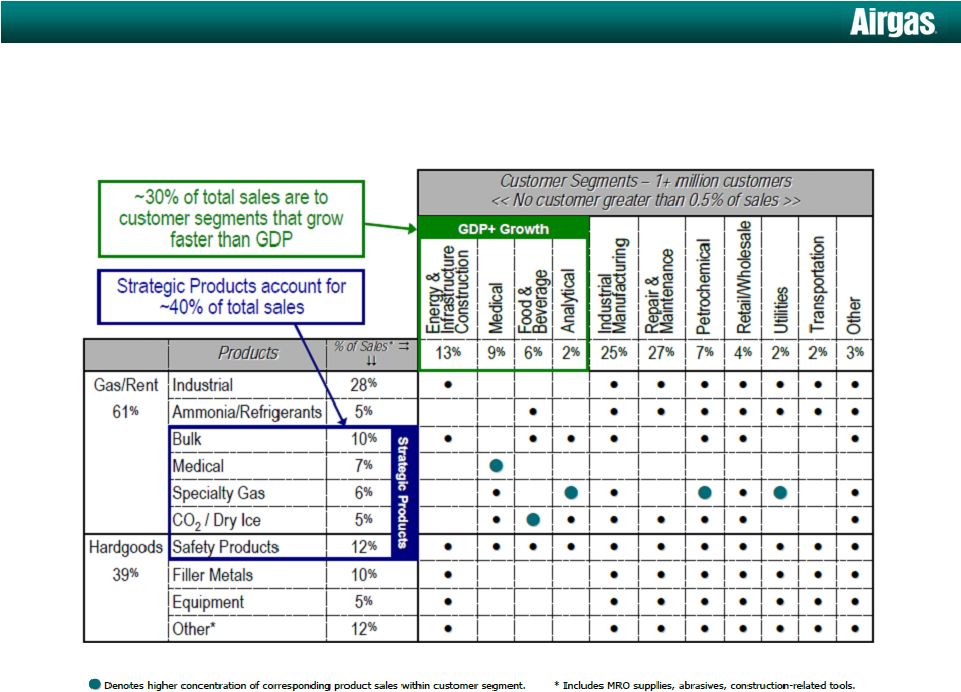Viewport: 961px width, 692px height.
Task: Select the teal dot for Specialty Gas under Petrochemical
Action: click(x=705, y=492)
